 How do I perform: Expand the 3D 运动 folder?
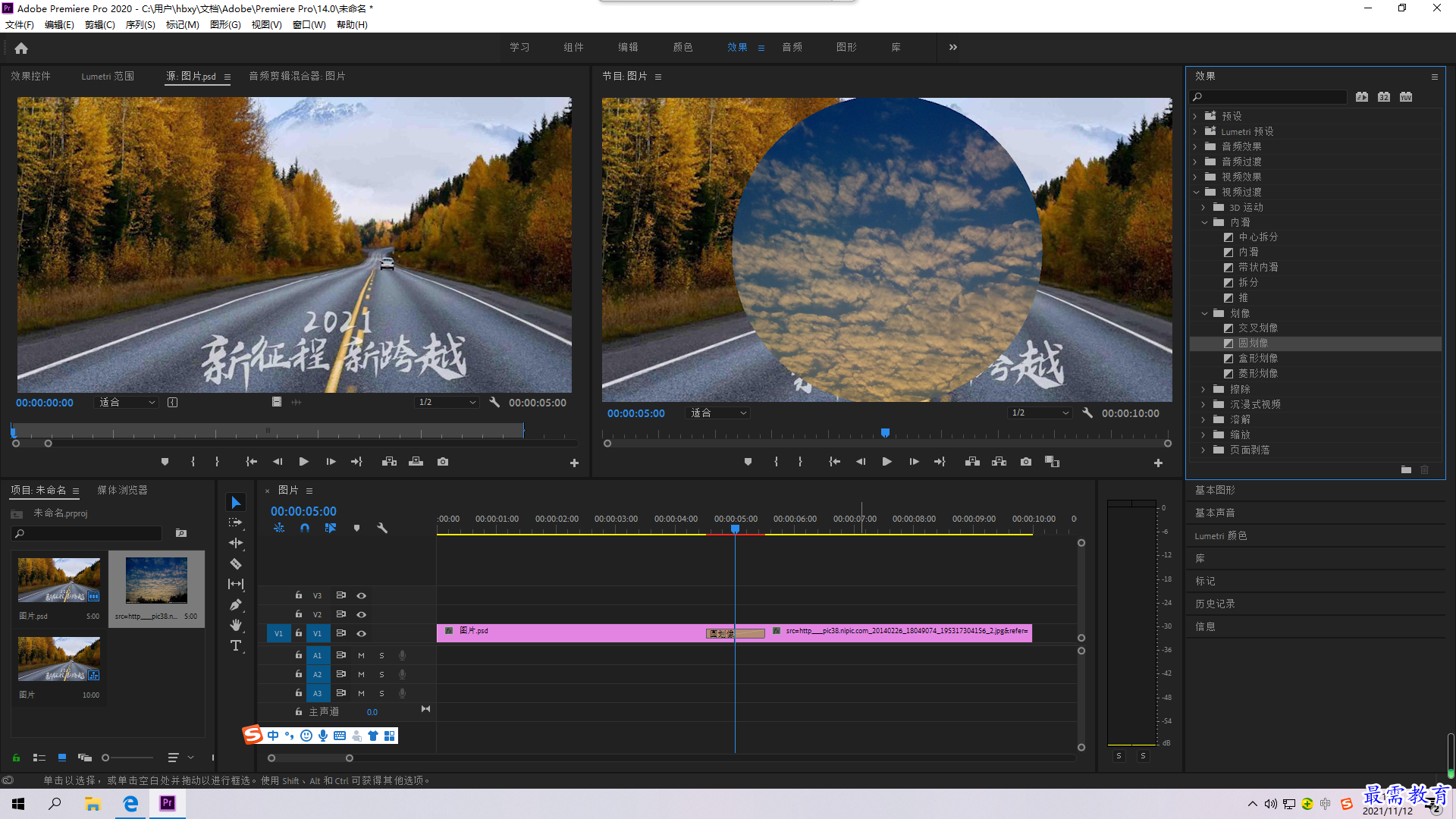point(1203,208)
